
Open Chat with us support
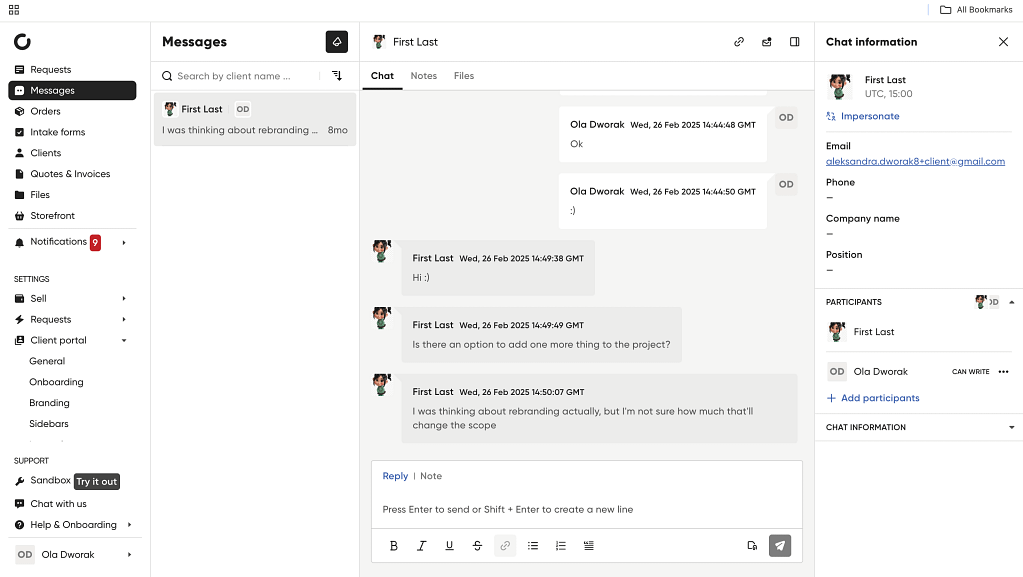[51, 504]
